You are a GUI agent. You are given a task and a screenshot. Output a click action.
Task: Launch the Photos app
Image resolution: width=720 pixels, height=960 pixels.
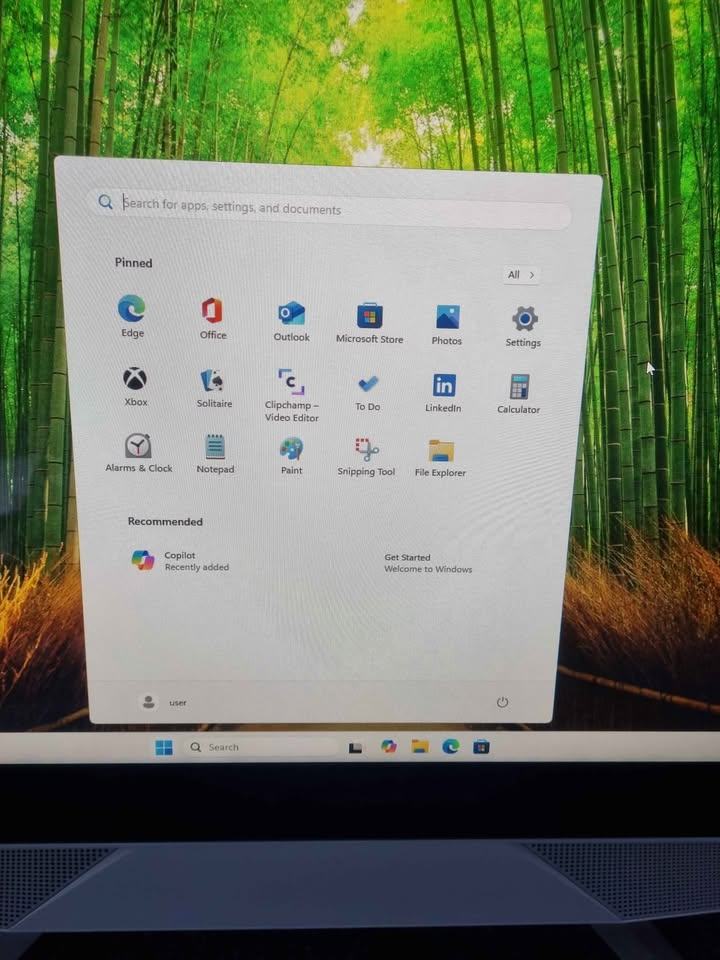447,325
